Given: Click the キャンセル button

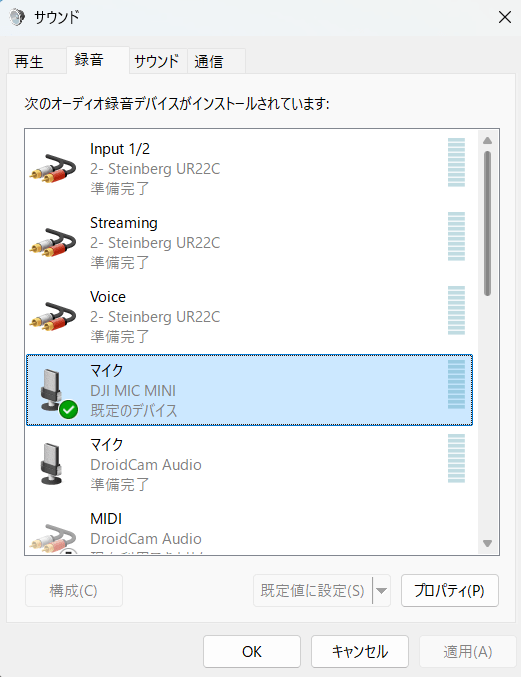Looking at the screenshot, I should [x=360, y=651].
